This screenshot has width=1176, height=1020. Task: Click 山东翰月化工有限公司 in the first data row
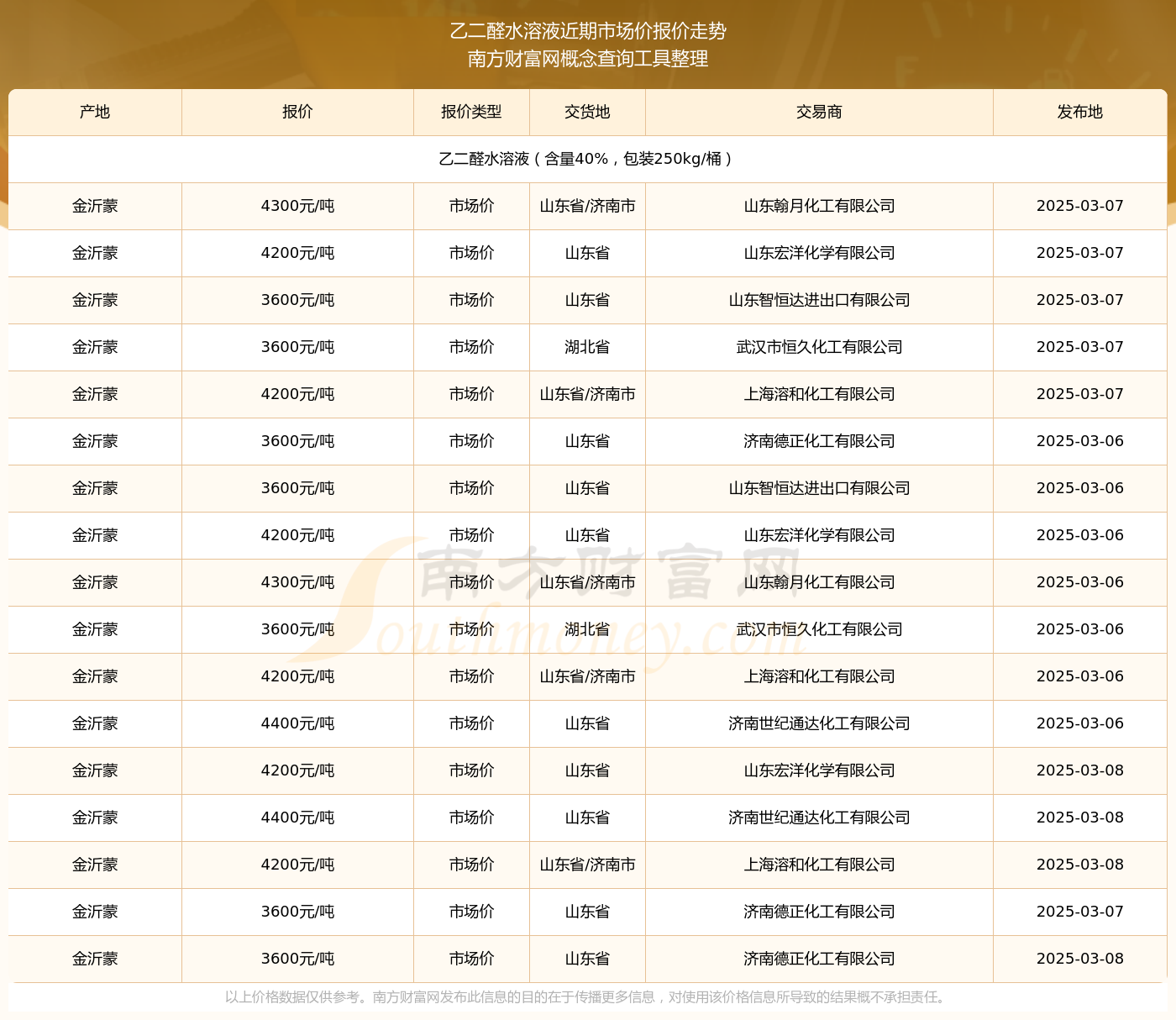point(819,206)
